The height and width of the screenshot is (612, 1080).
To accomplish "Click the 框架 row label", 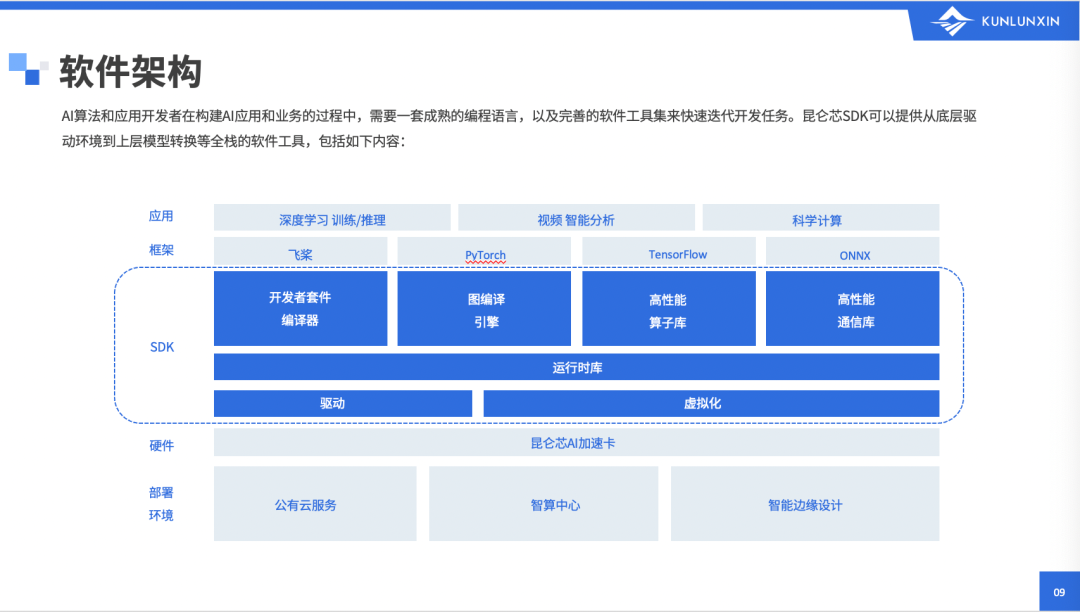I will pyautogui.click(x=161, y=250).
